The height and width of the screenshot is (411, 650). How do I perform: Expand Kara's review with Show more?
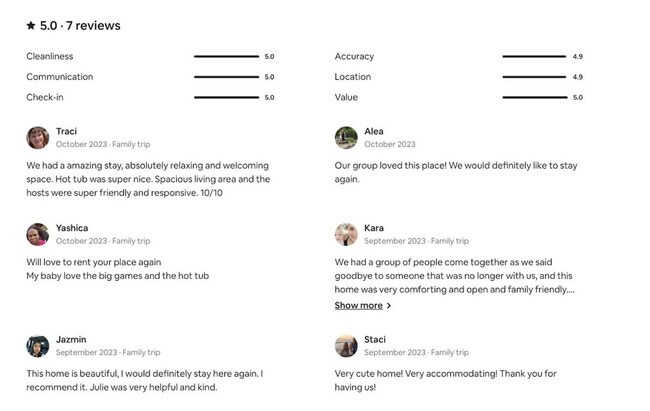pos(358,306)
